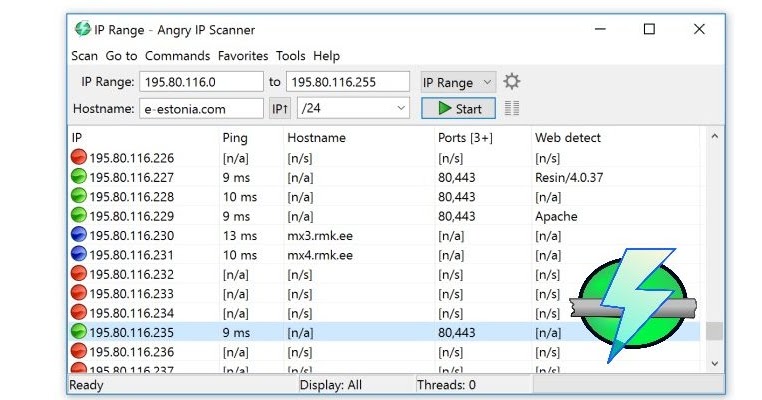The image size is (762, 400).
Task: Click the select fetchers columns icon
Action: [x=512, y=108]
